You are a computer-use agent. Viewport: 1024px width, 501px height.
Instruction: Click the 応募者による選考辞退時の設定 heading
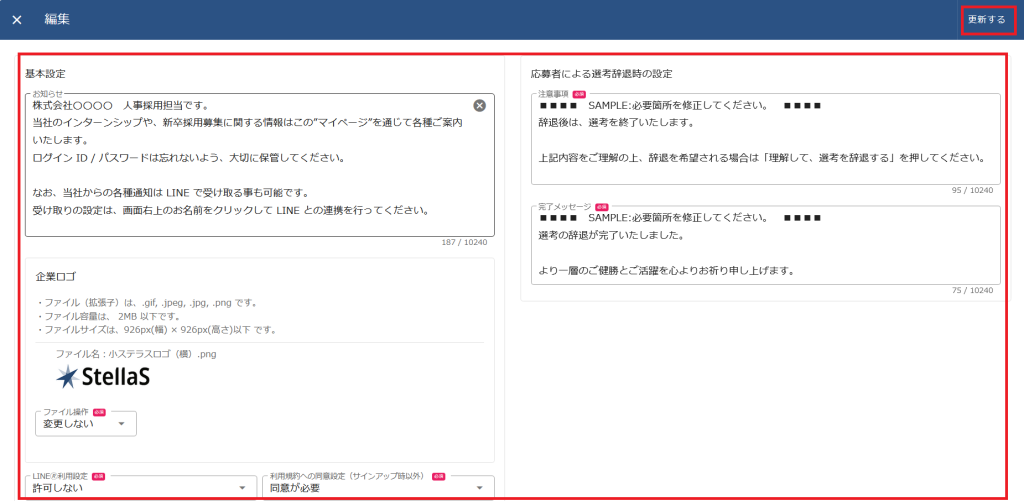coord(601,74)
